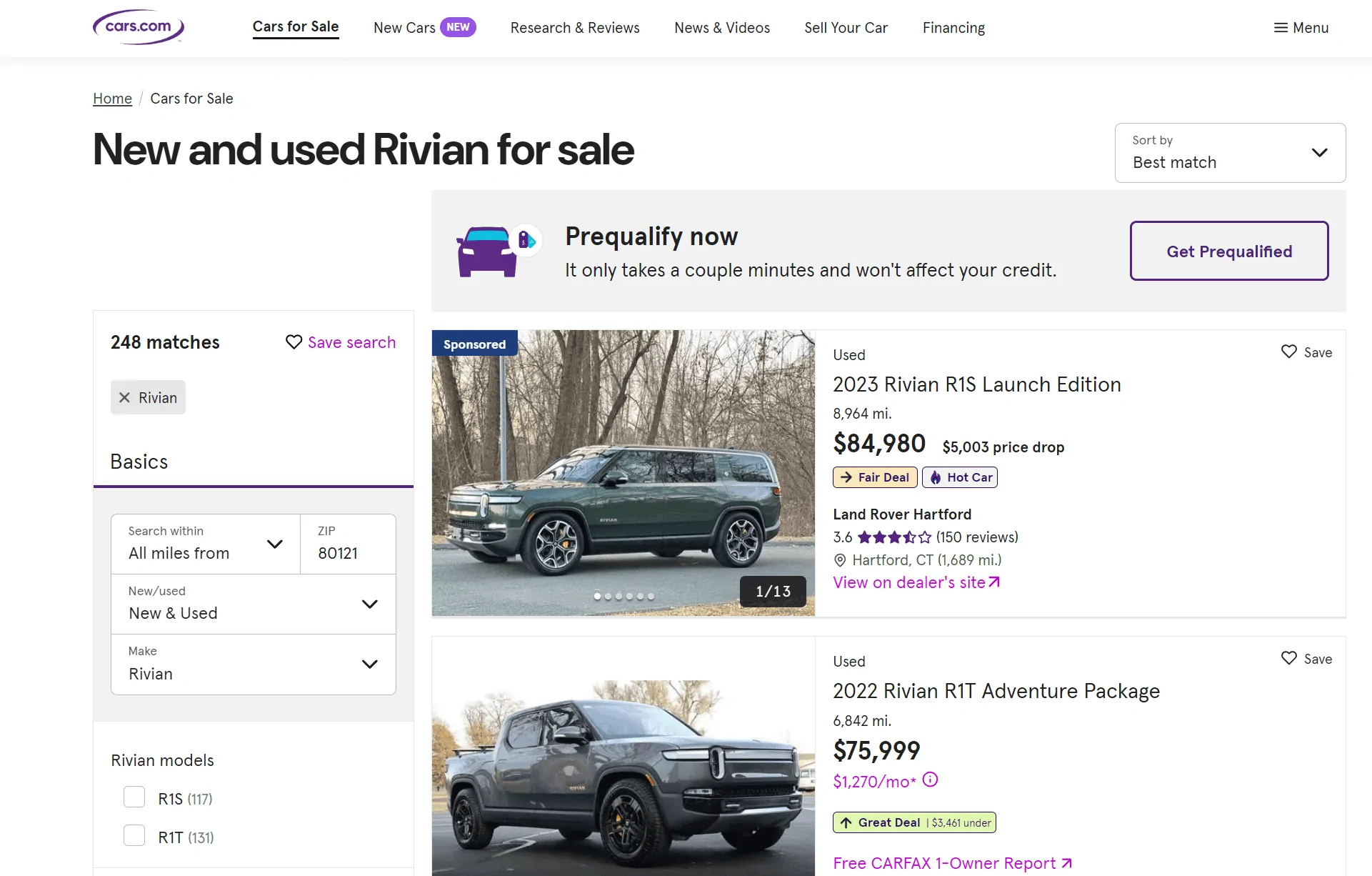Image resolution: width=1372 pixels, height=876 pixels.
Task: Open the Sort by Best match dropdown
Action: point(1230,153)
